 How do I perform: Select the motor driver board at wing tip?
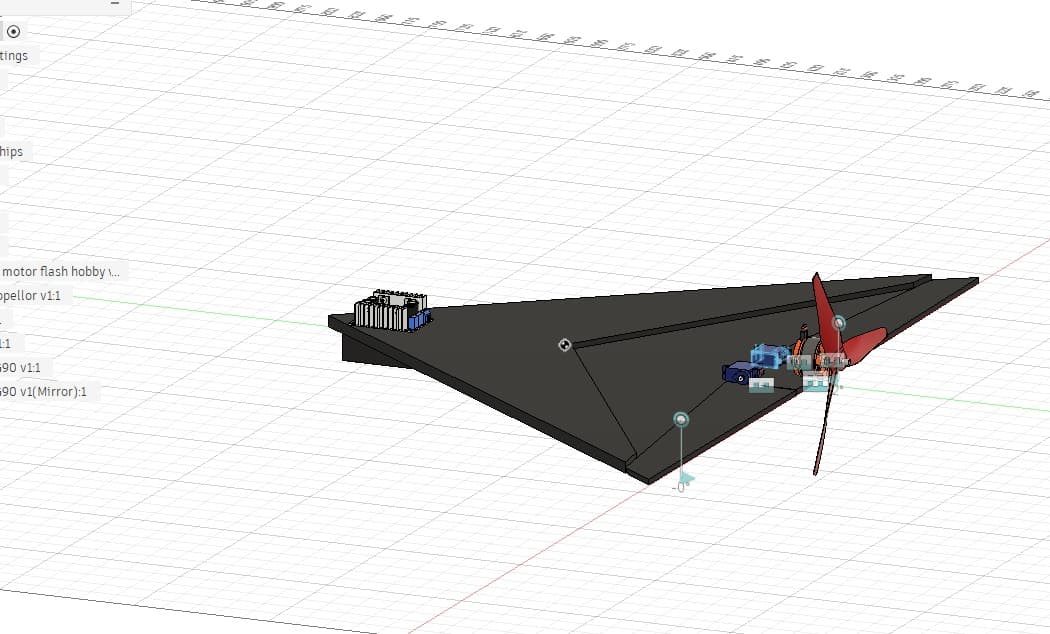pyautogui.click(x=392, y=311)
